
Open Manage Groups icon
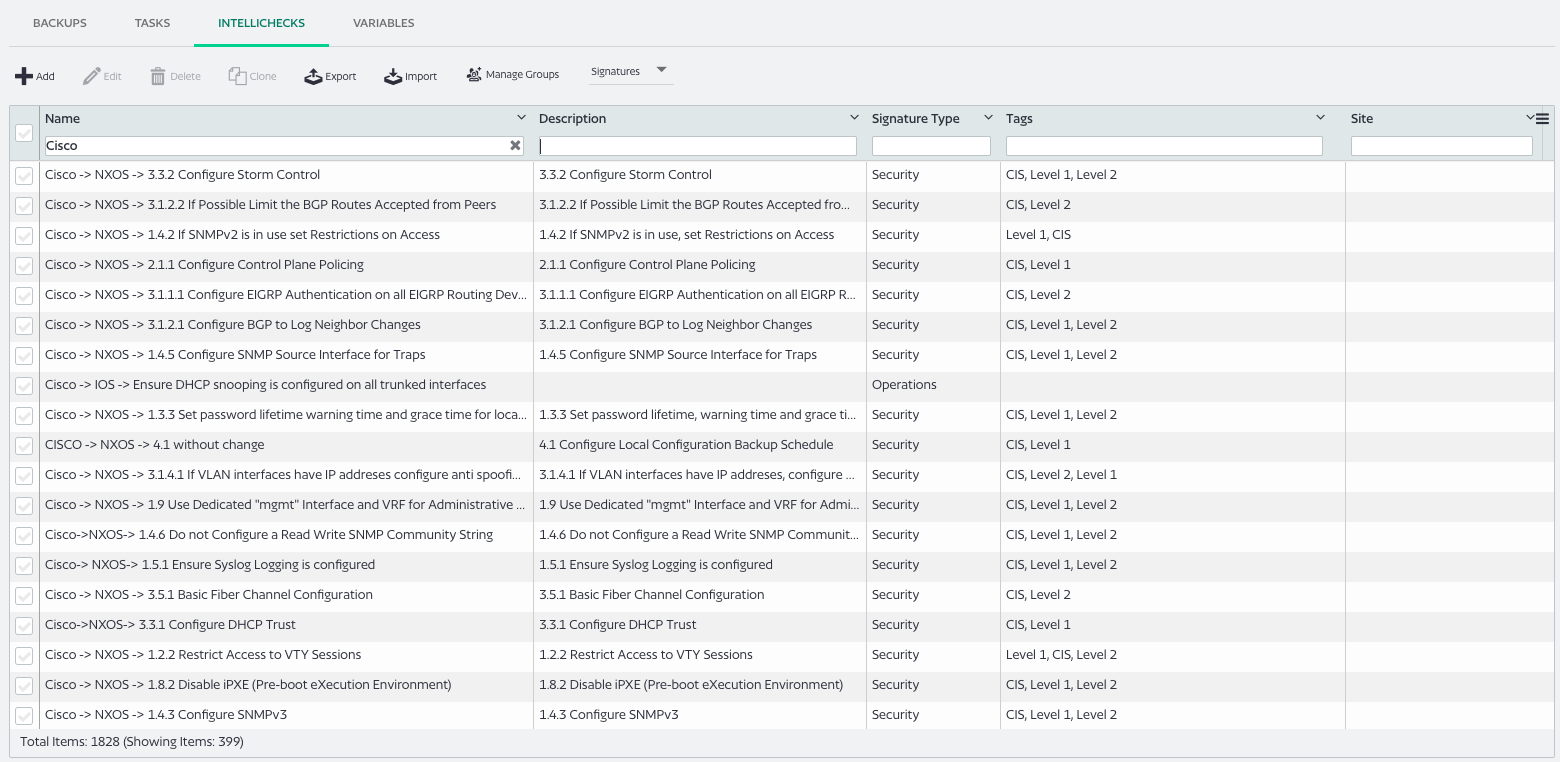pos(474,75)
